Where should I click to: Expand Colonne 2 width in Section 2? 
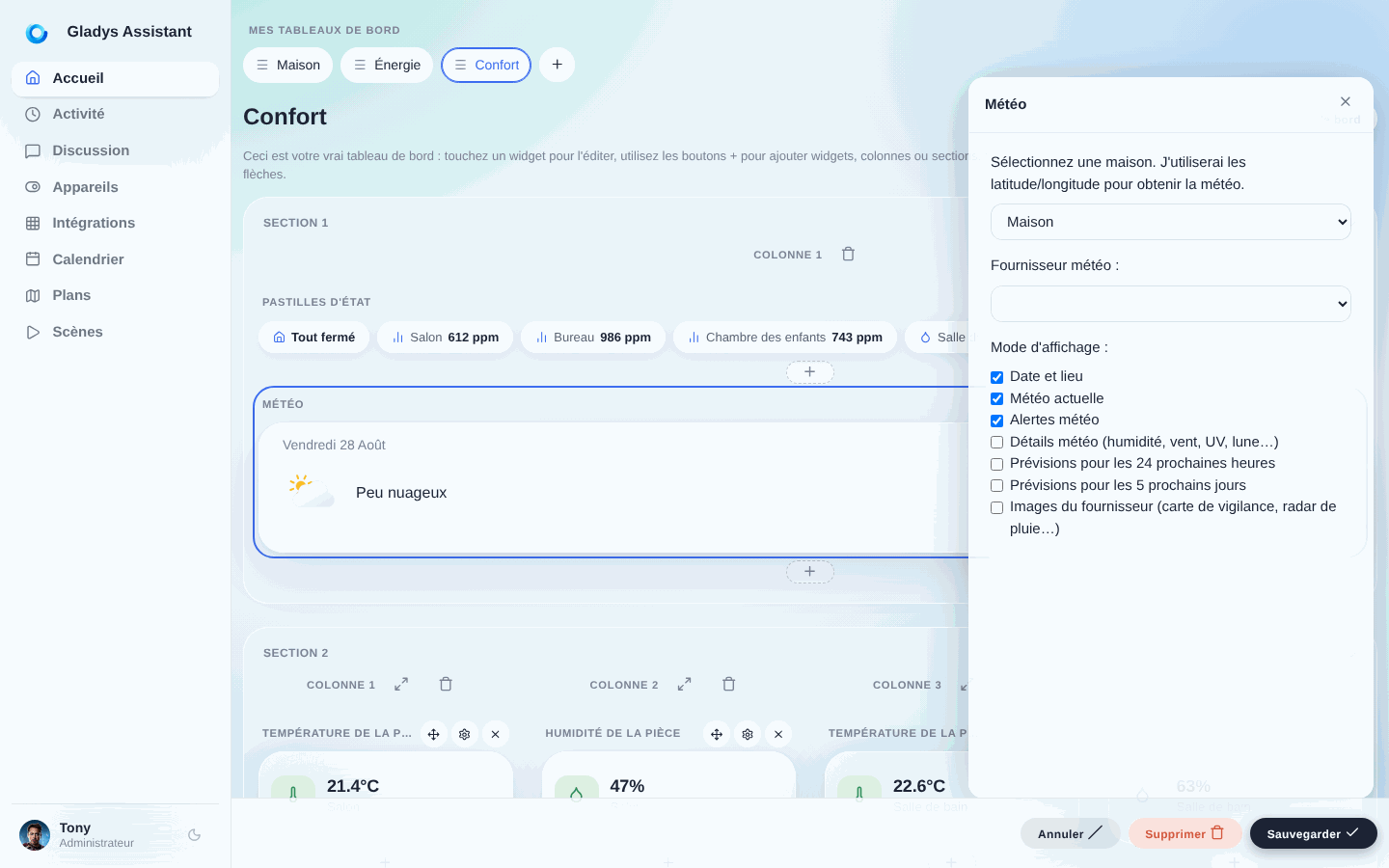point(685,685)
